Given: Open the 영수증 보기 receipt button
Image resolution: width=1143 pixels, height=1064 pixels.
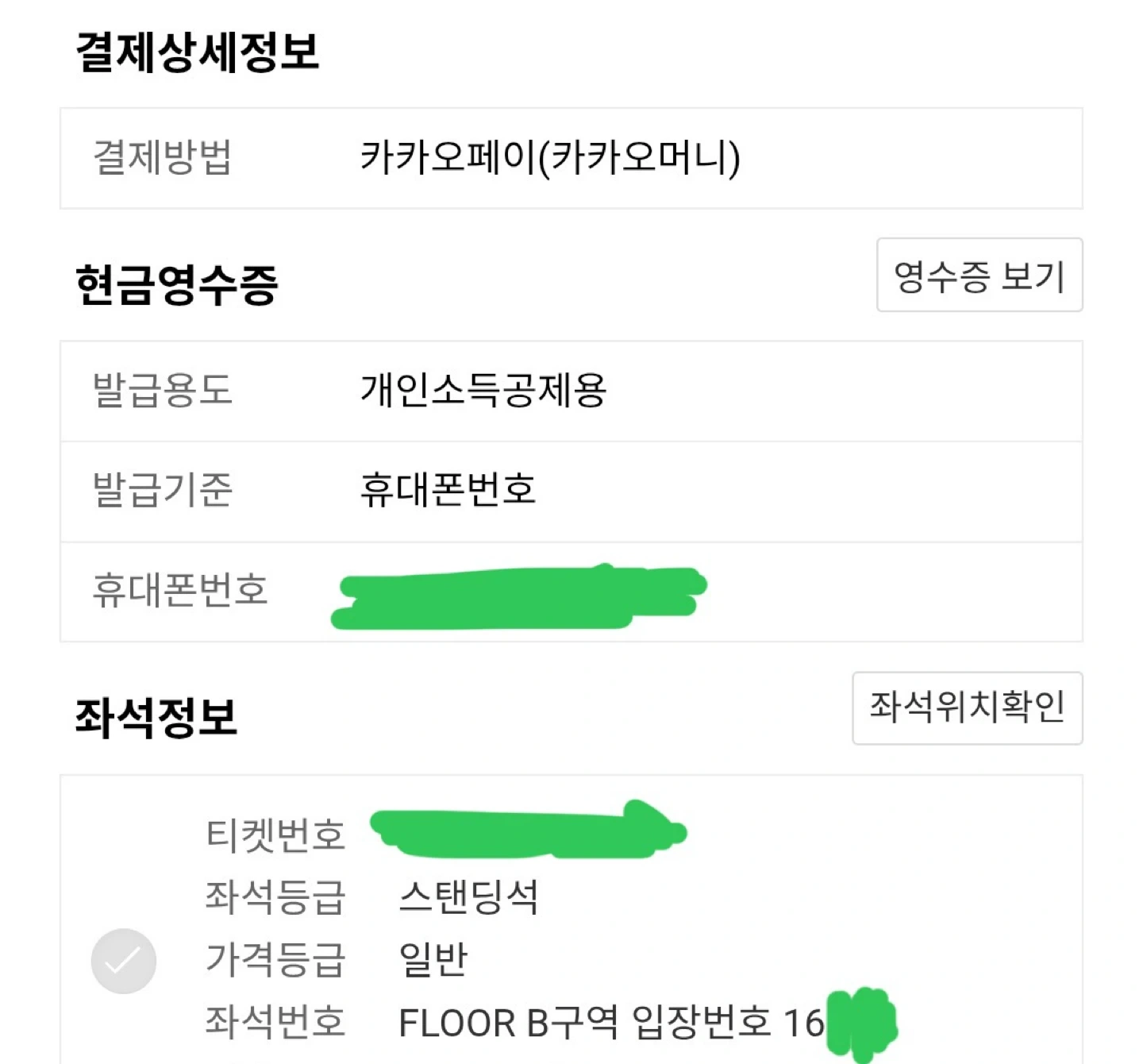Looking at the screenshot, I should coord(979,275).
